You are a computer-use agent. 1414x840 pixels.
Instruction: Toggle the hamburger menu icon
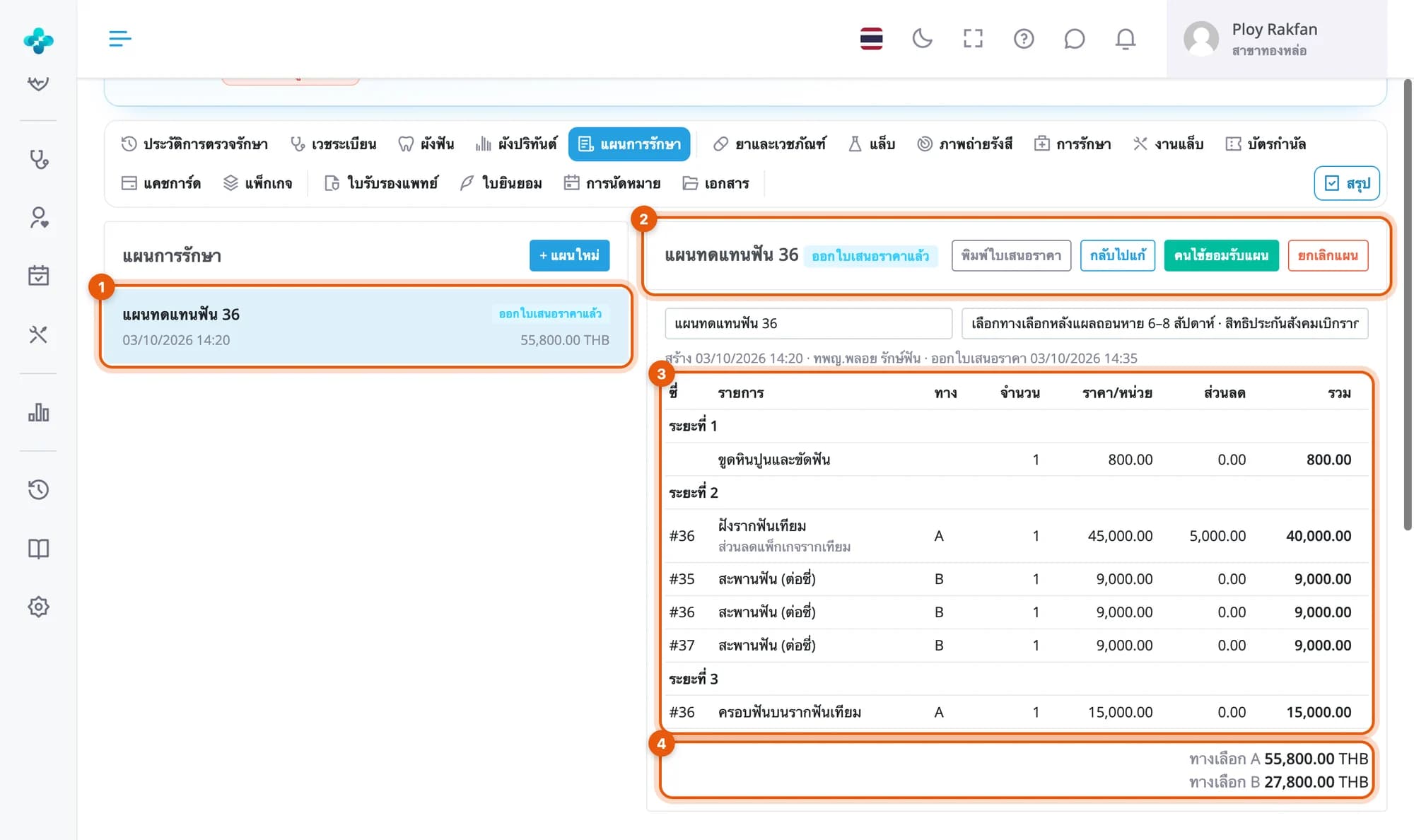point(119,38)
